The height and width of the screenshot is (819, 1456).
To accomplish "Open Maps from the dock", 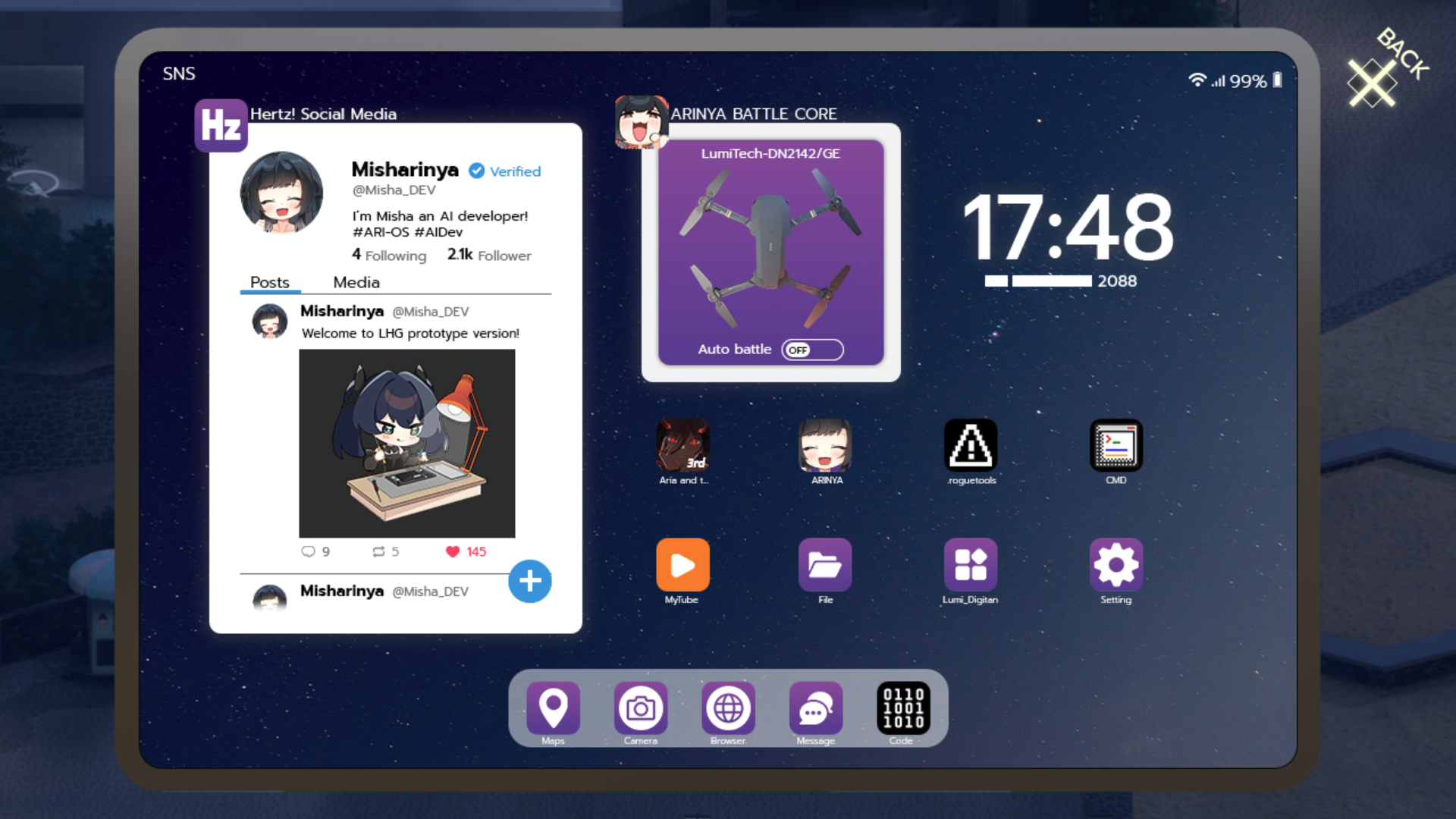I will tap(554, 708).
